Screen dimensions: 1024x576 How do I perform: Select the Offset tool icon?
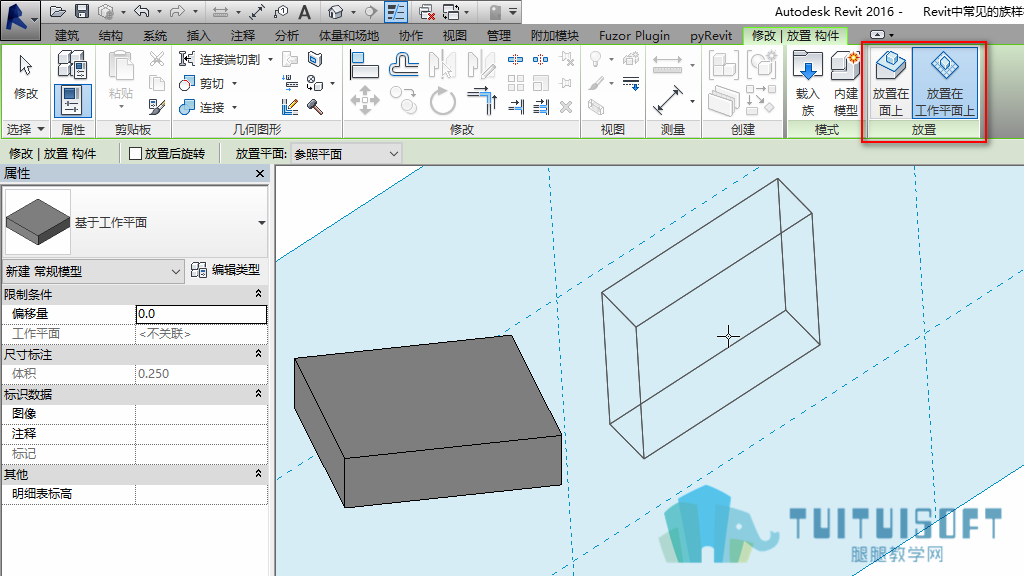point(404,65)
